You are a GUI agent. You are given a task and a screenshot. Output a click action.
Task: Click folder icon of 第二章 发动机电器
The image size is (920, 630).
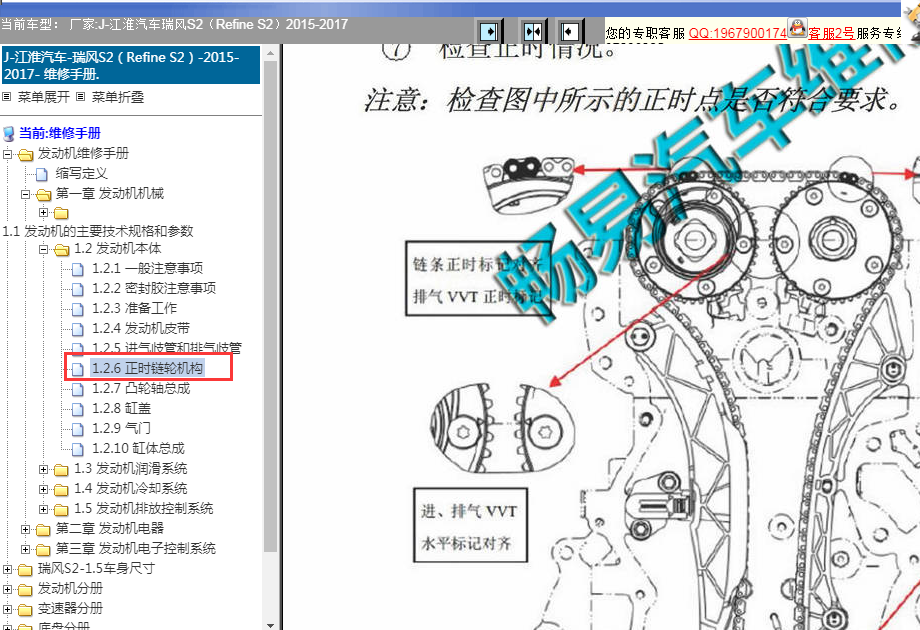[43, 530]
